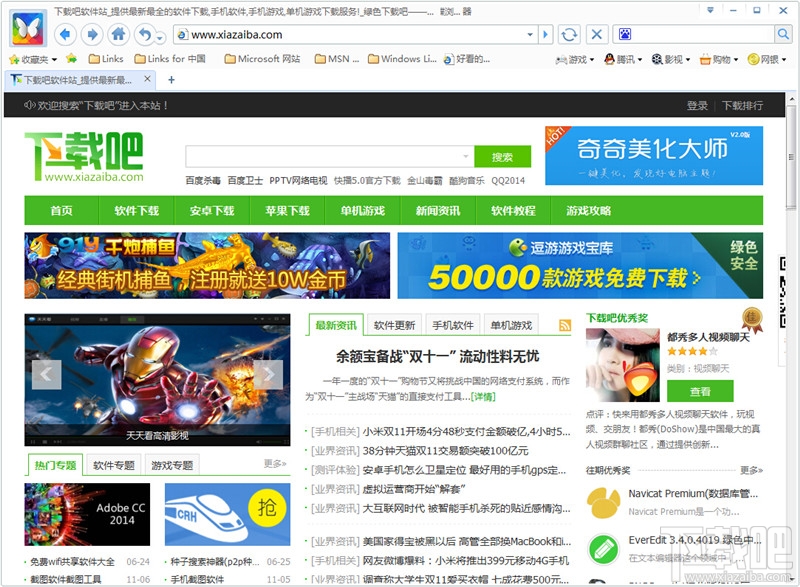Switch to the 手机软件 tab
This screenshot has width=800, height=587.
pyautogui.click(x=453, y=325)
